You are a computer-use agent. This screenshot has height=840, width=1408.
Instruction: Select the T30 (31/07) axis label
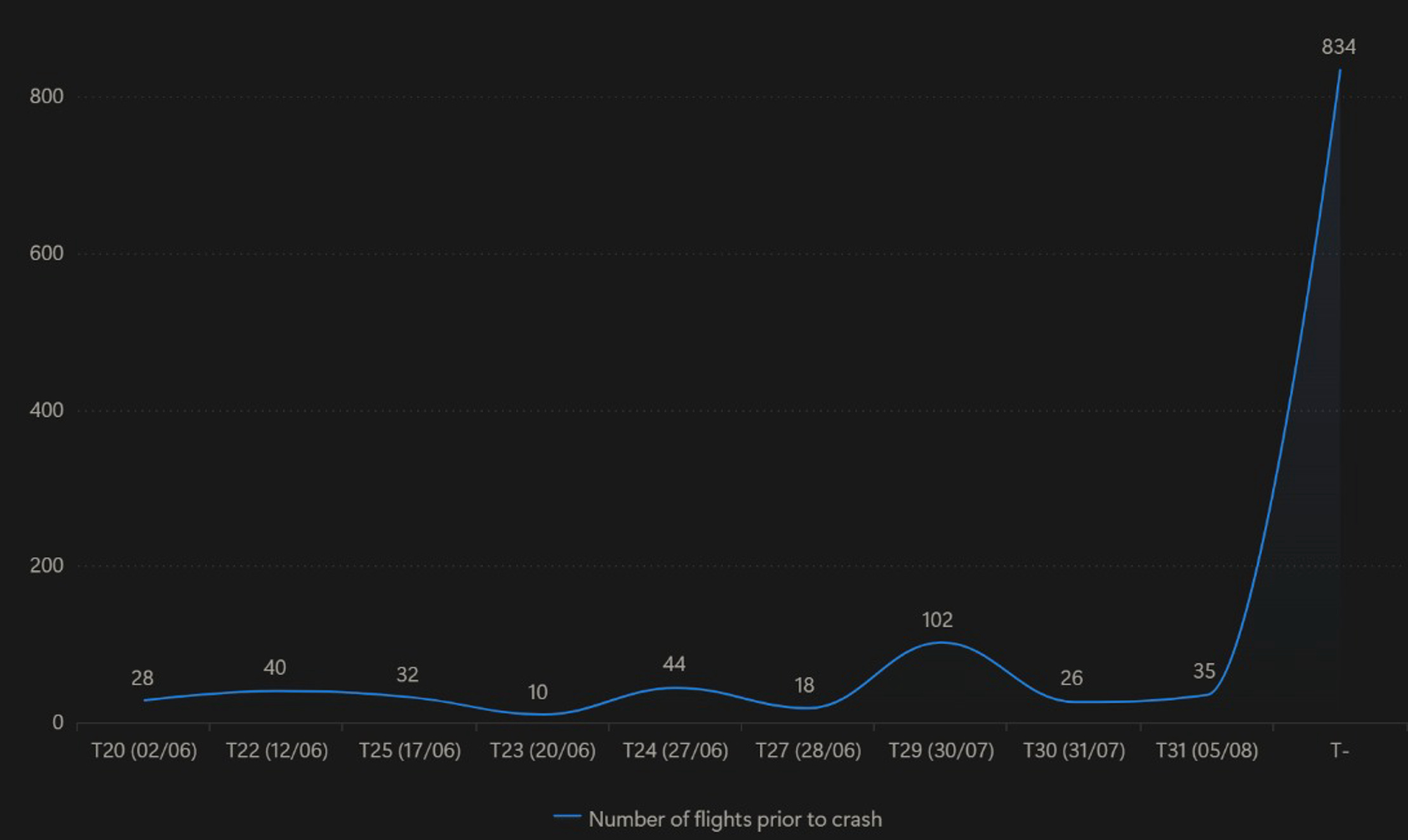pos(1073,751)
